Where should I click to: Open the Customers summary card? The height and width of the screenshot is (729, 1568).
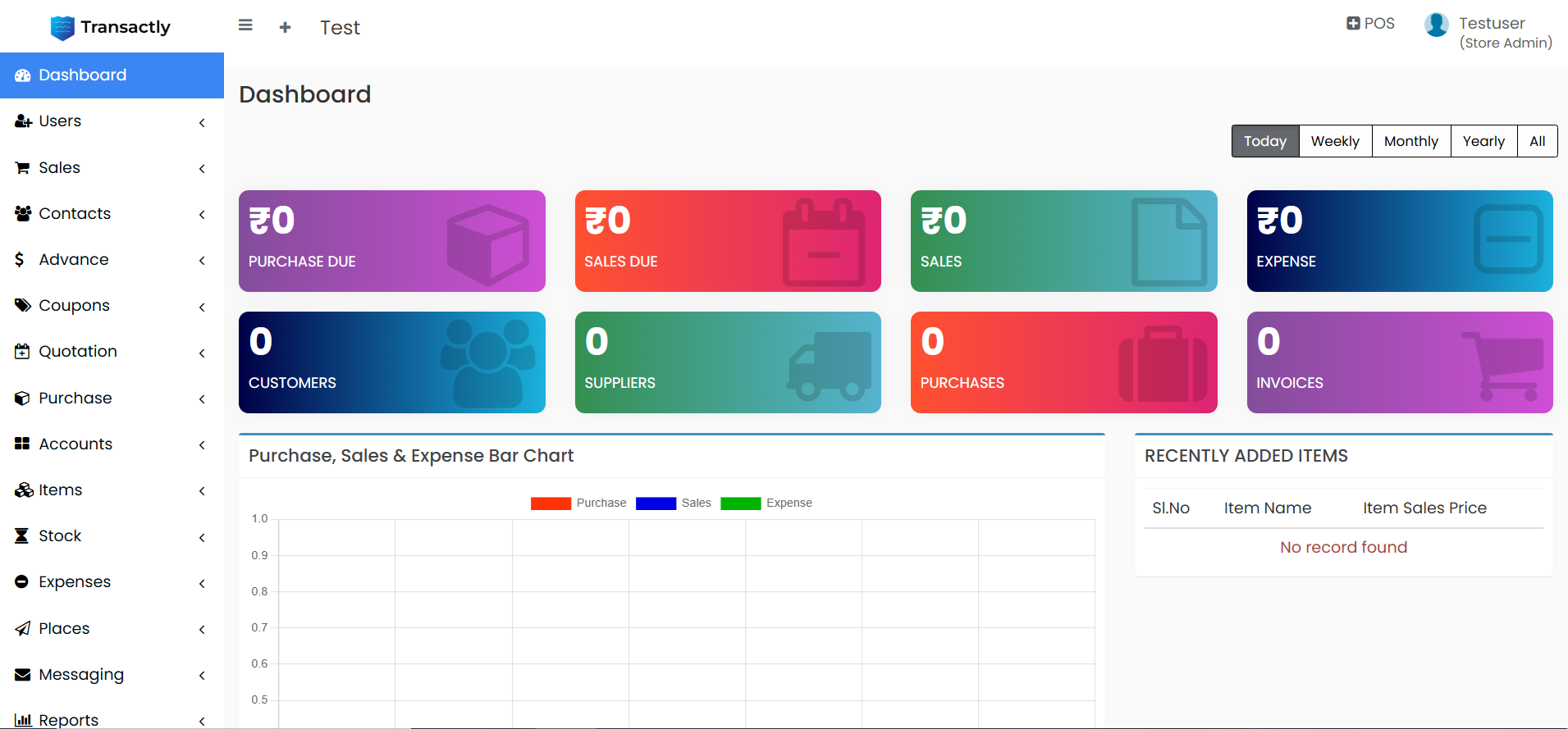(391, 362)
